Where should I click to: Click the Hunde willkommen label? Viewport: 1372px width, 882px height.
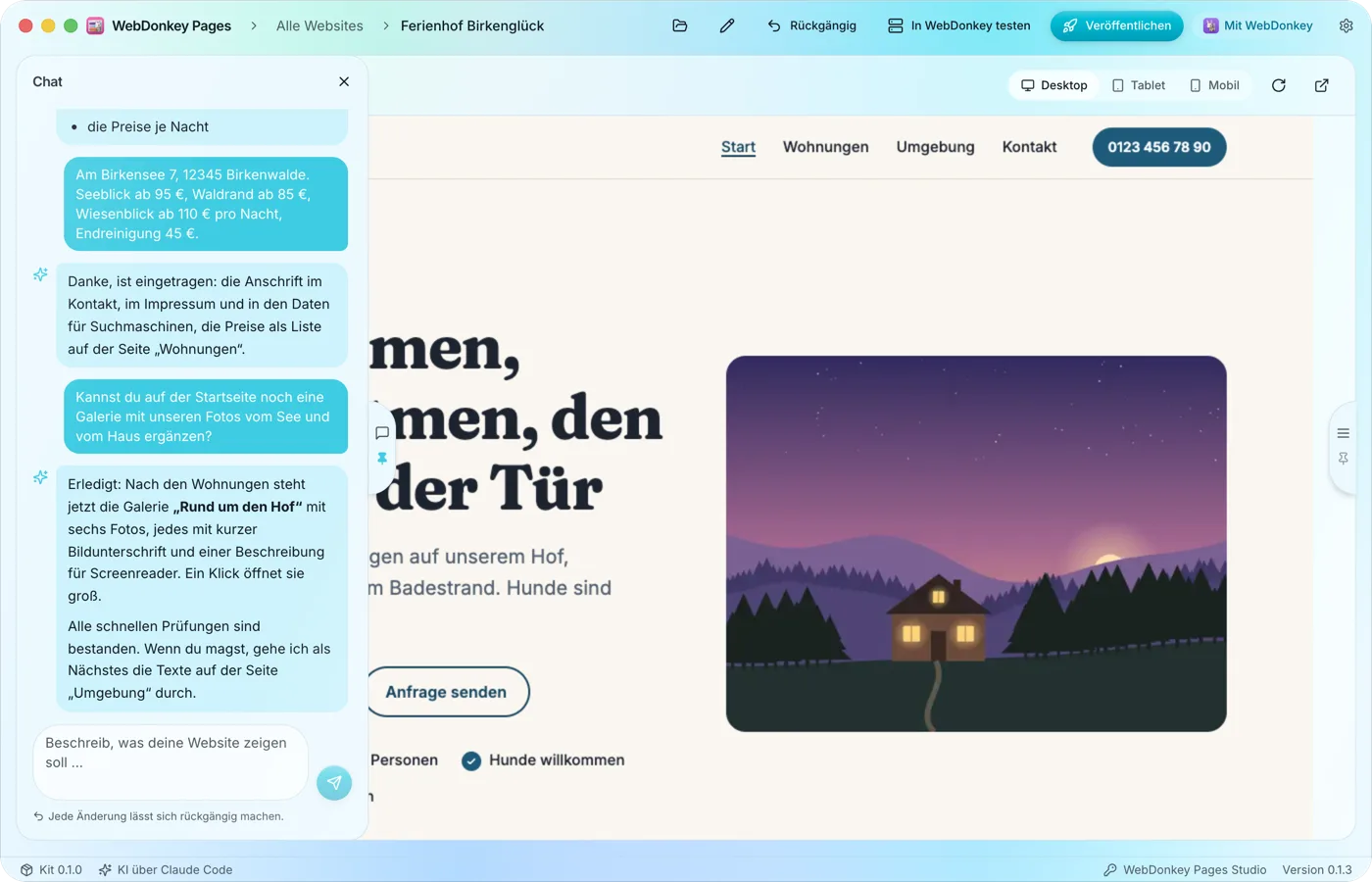(x=557, y=760)
